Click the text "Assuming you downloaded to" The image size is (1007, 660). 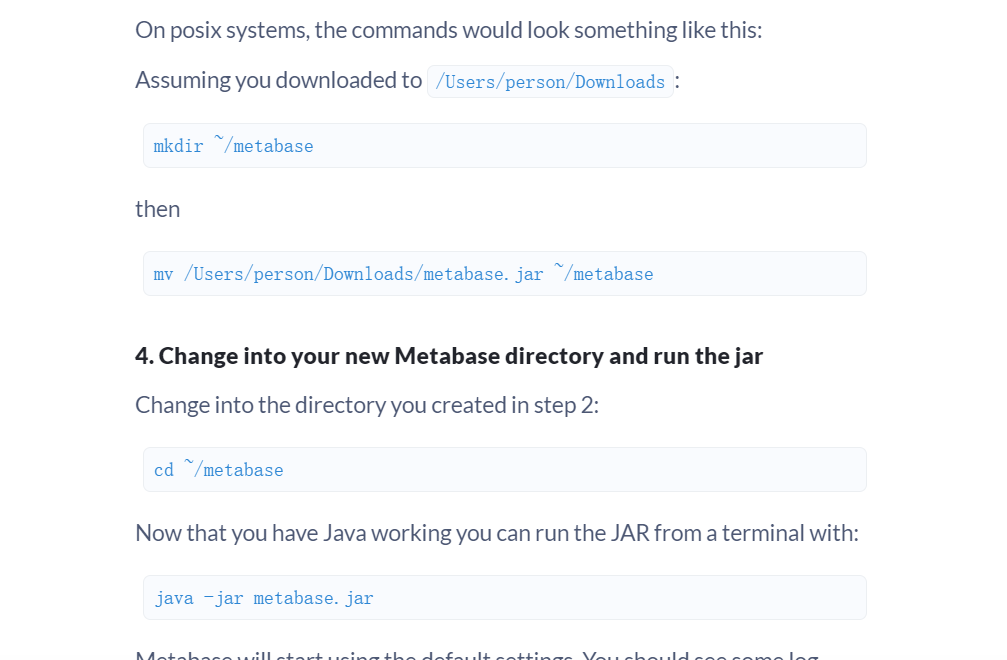pyautogui.click(x=278, y=80)
